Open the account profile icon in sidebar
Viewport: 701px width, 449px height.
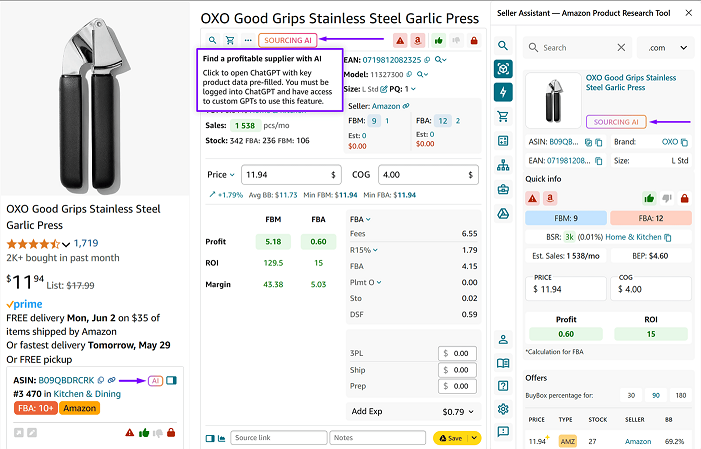pyautogui.click(x=503, y=339)
